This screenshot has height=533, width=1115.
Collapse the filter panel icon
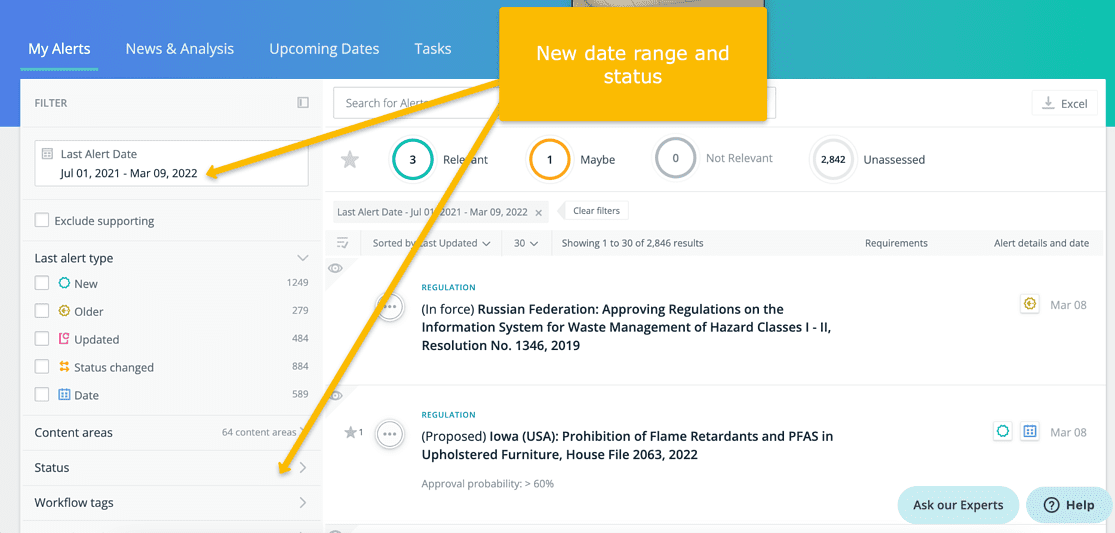303,103
